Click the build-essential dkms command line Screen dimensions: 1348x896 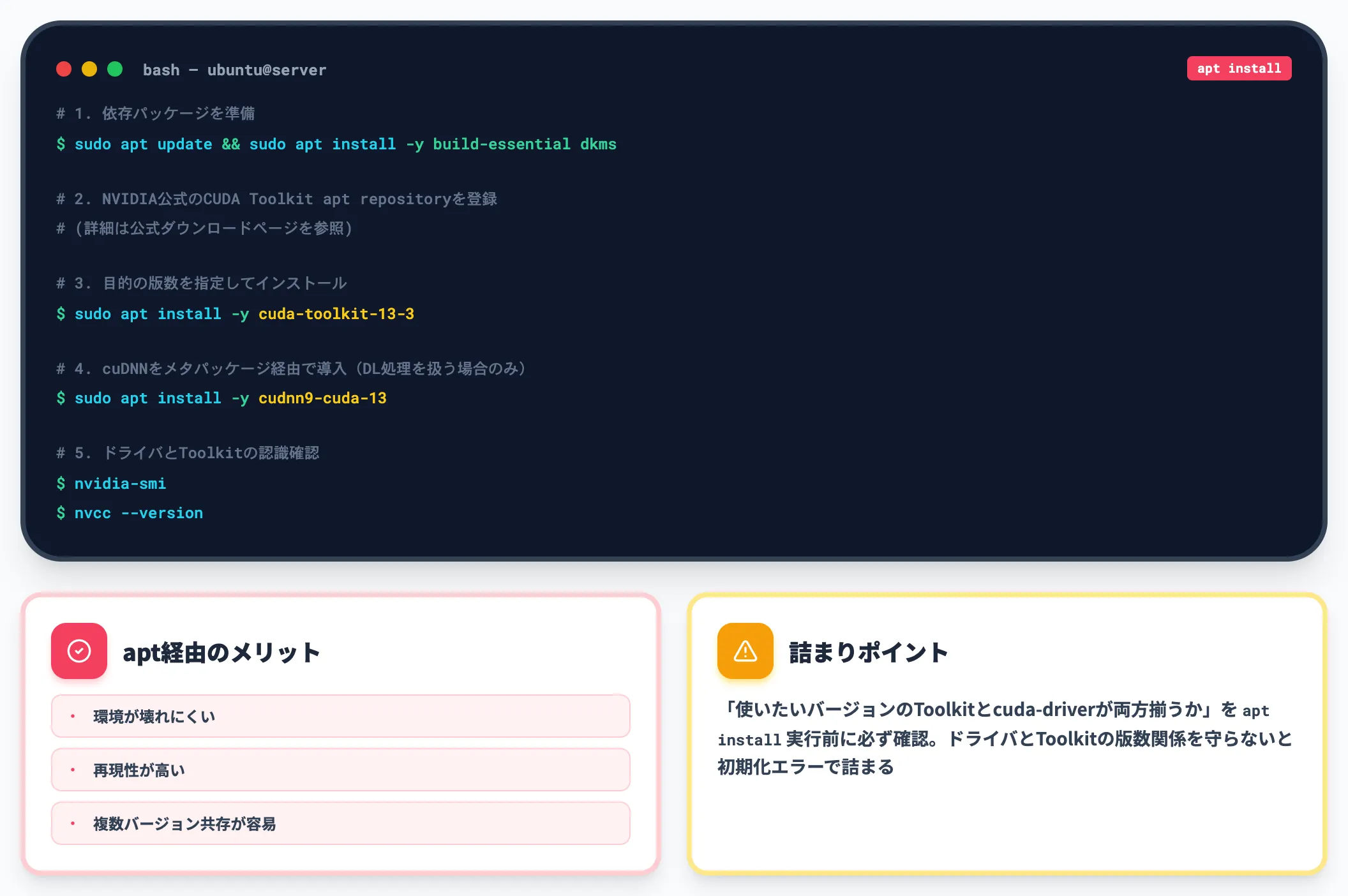336,144
